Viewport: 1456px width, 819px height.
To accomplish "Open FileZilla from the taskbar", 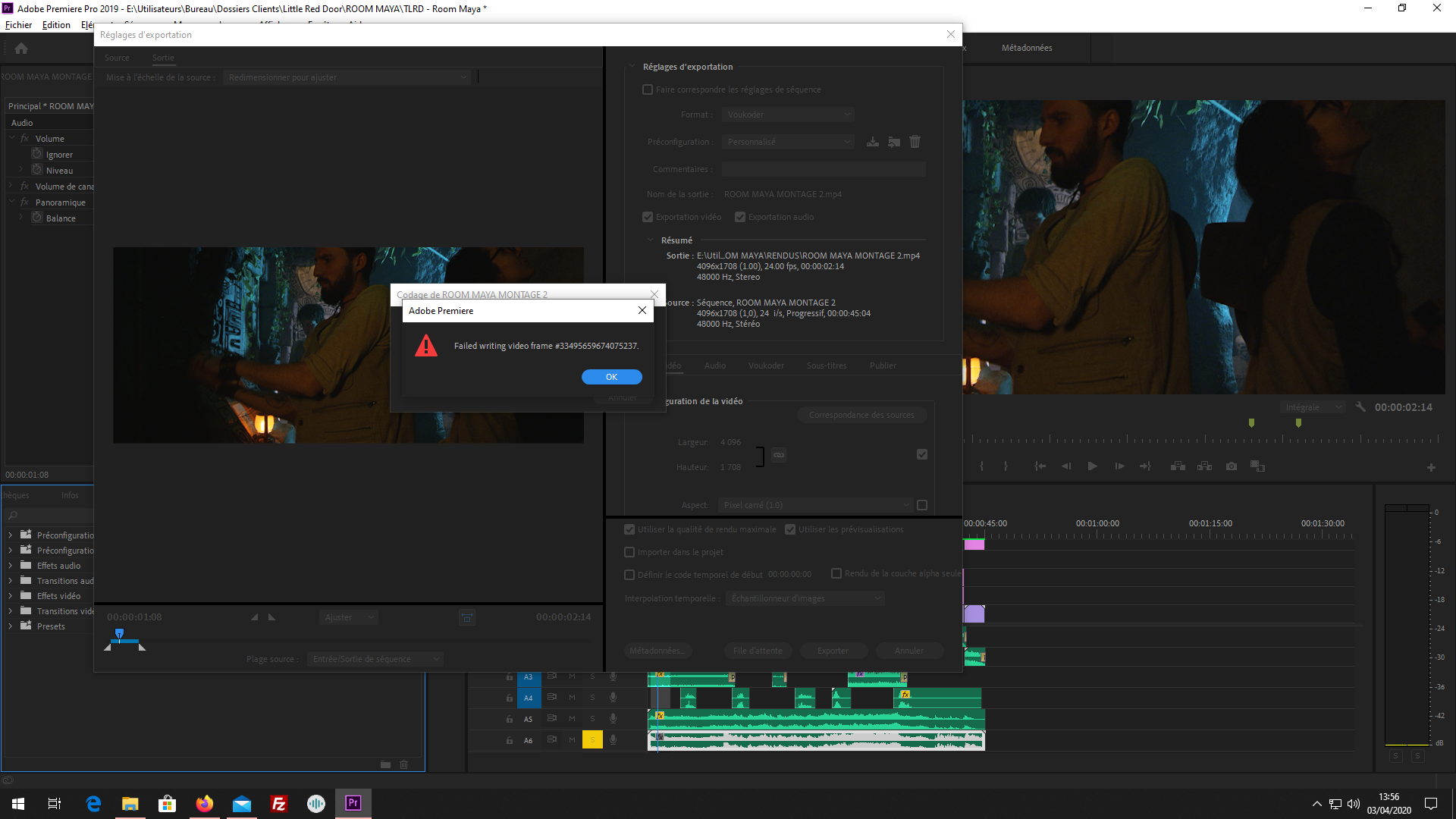I will [279, 803].
